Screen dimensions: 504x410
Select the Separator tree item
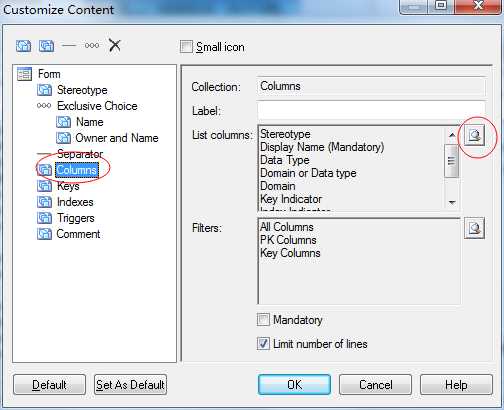80,154
